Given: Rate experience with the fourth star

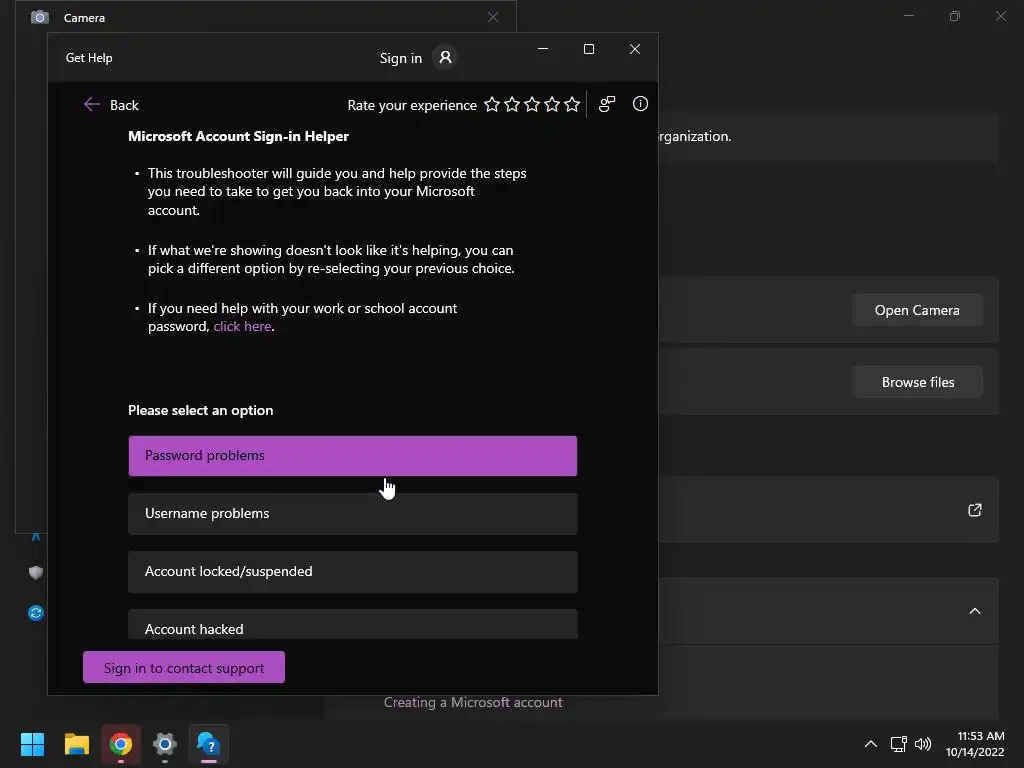Looking at the screenshot, I should pos(552,104).
